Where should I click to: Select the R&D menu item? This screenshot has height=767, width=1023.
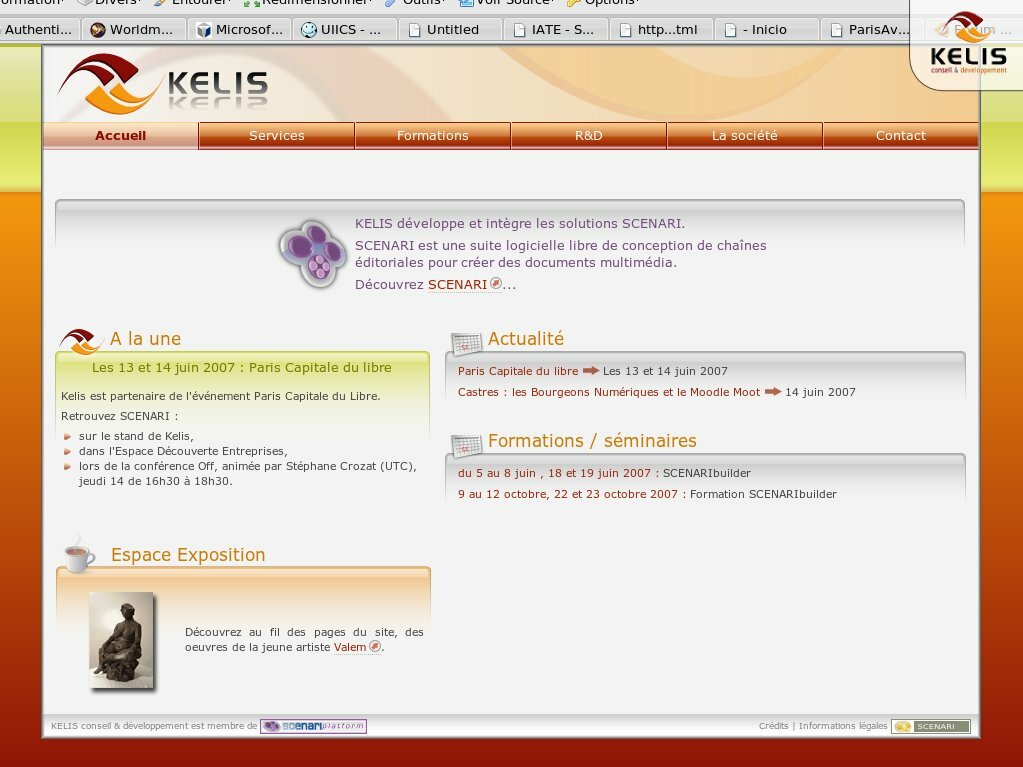coord(588,136)
